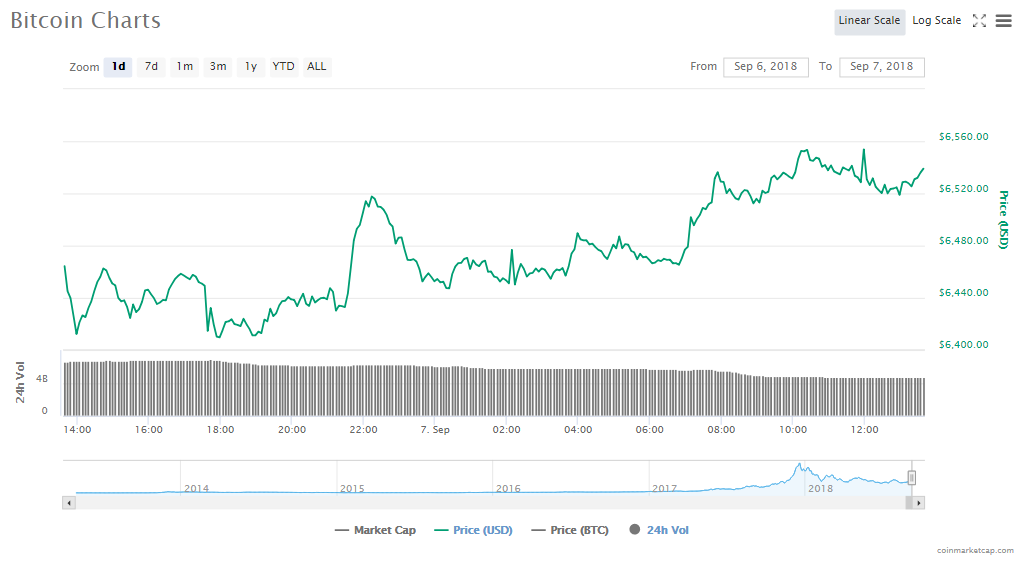
Task: Click the navigator range handle
Action: click(x=911, y=478)
